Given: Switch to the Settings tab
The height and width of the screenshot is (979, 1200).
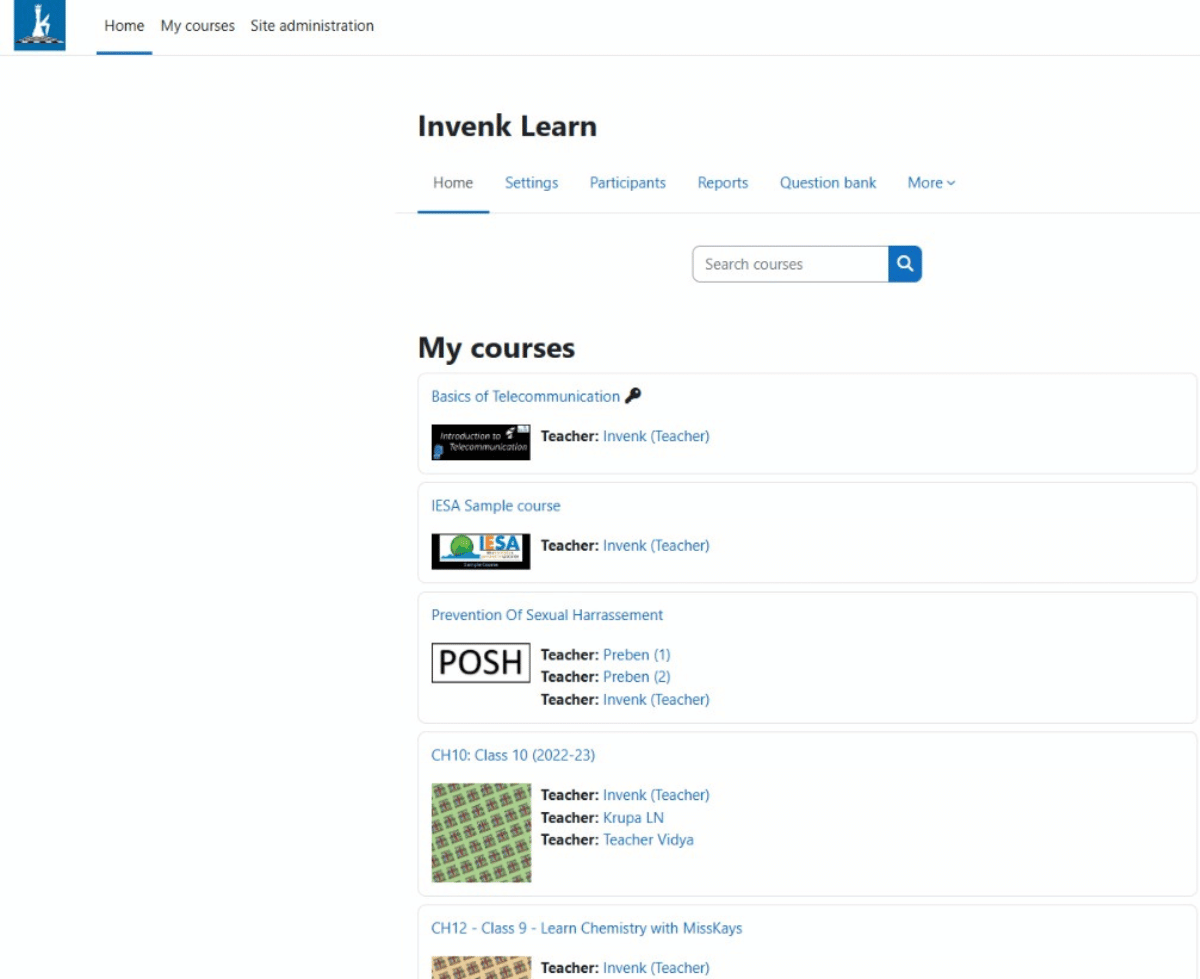Looking at the screenshot, I should coord(531,183).
